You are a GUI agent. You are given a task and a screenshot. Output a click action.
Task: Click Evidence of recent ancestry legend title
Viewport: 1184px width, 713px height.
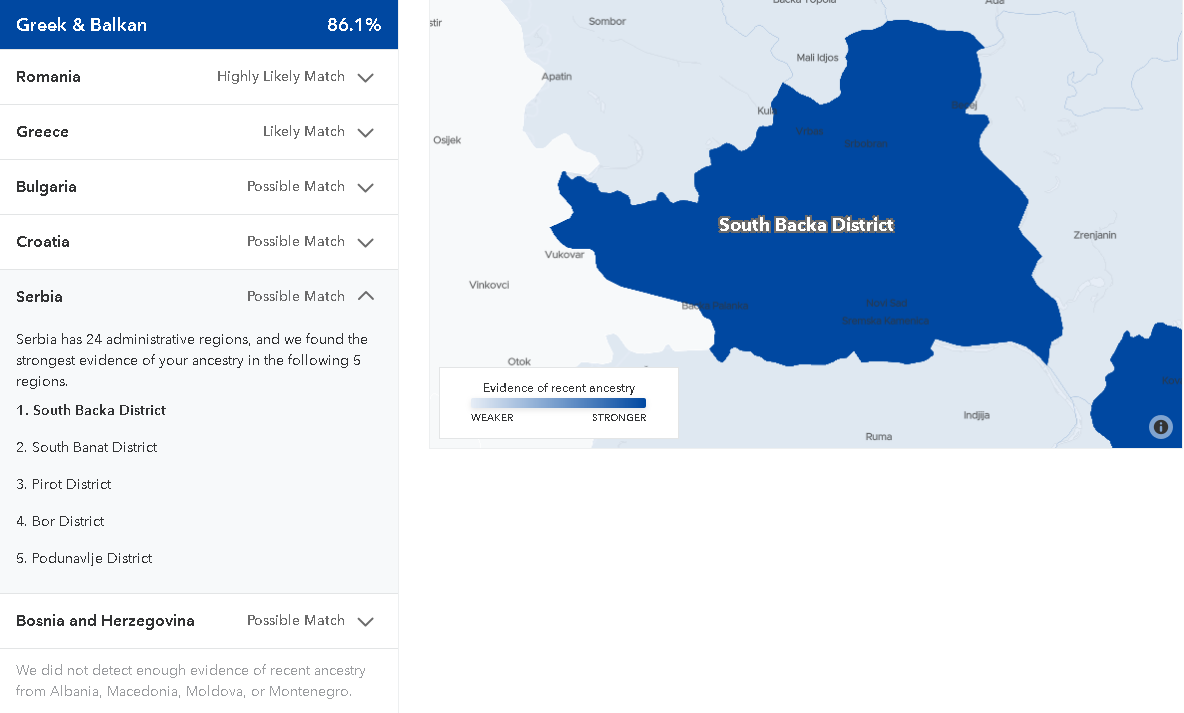tap(559, 387)
